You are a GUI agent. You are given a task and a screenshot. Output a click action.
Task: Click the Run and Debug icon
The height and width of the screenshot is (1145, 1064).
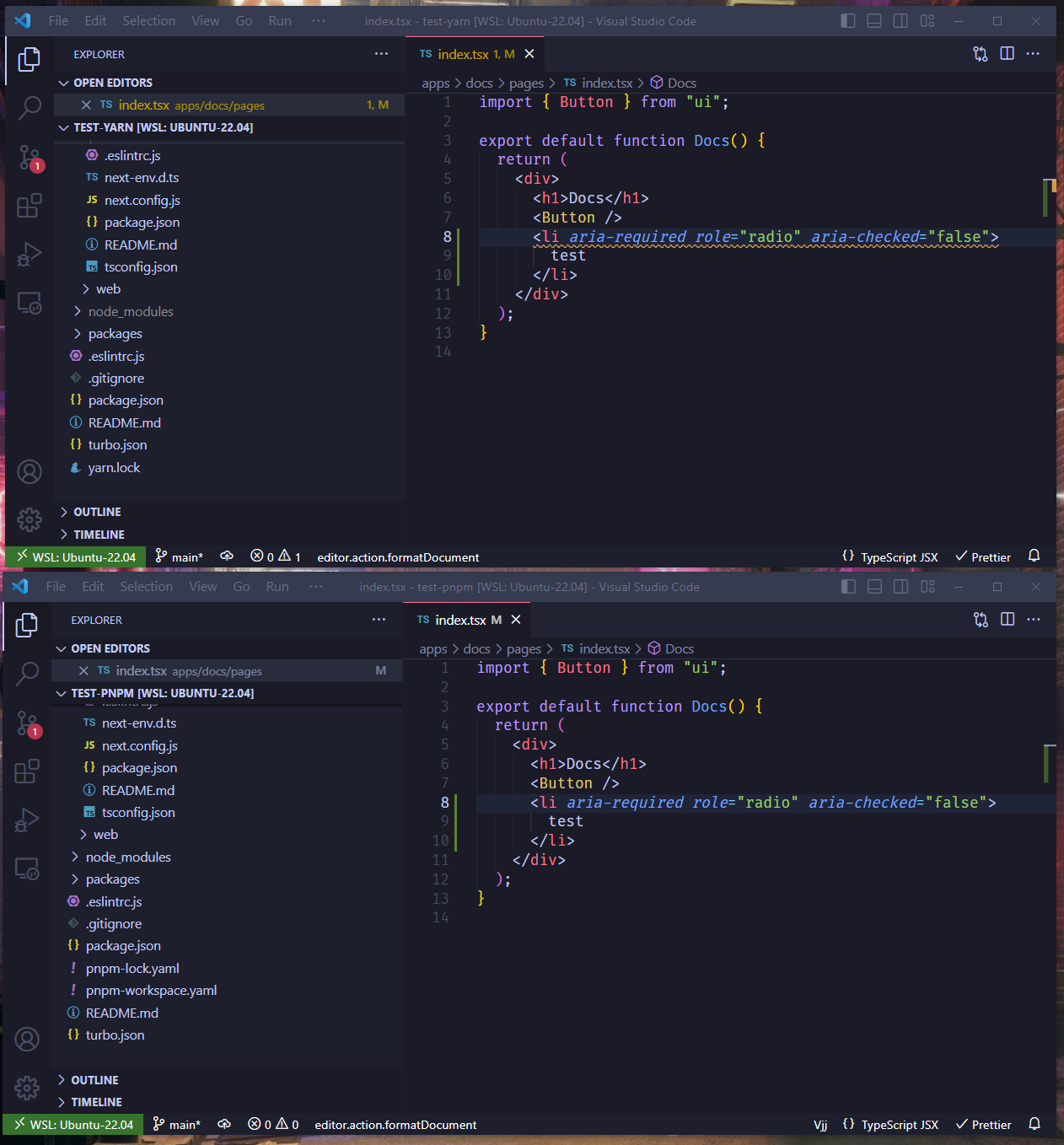(x=30, y=254)
